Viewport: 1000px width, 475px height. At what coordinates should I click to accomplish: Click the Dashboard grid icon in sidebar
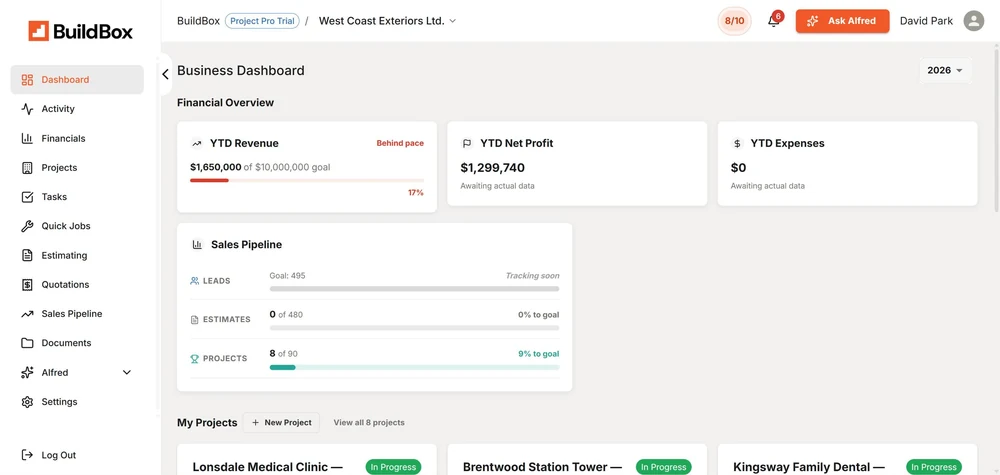27,80
